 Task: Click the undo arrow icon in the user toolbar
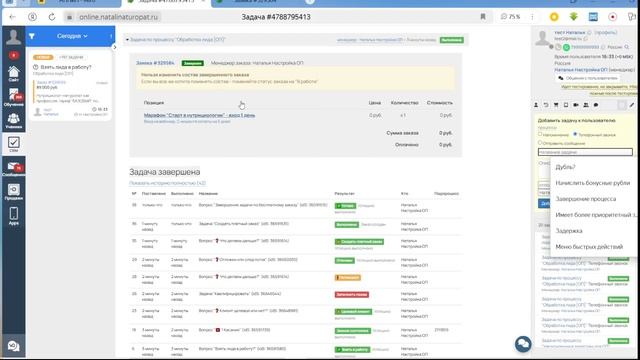coord(546,105)
